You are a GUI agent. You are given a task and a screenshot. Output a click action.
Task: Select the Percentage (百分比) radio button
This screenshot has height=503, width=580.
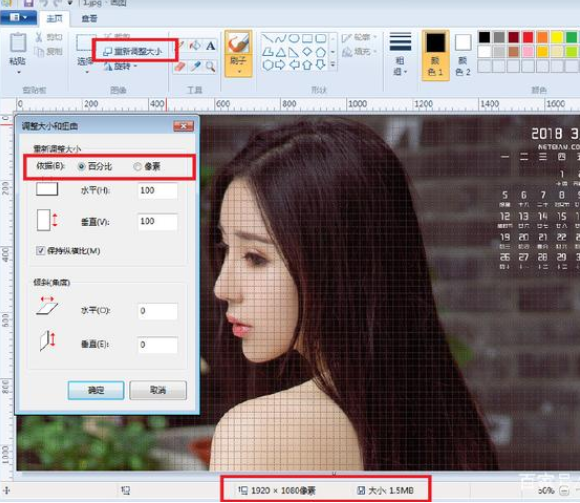point(82,167)
